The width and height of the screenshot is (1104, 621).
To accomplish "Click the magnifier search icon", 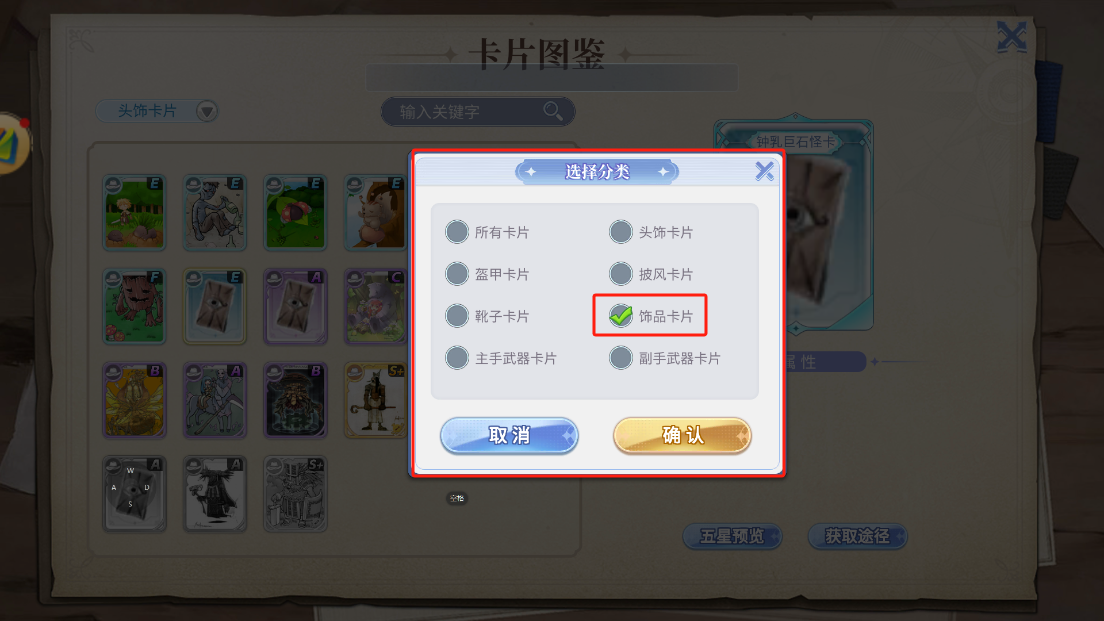I will point(553,111).
